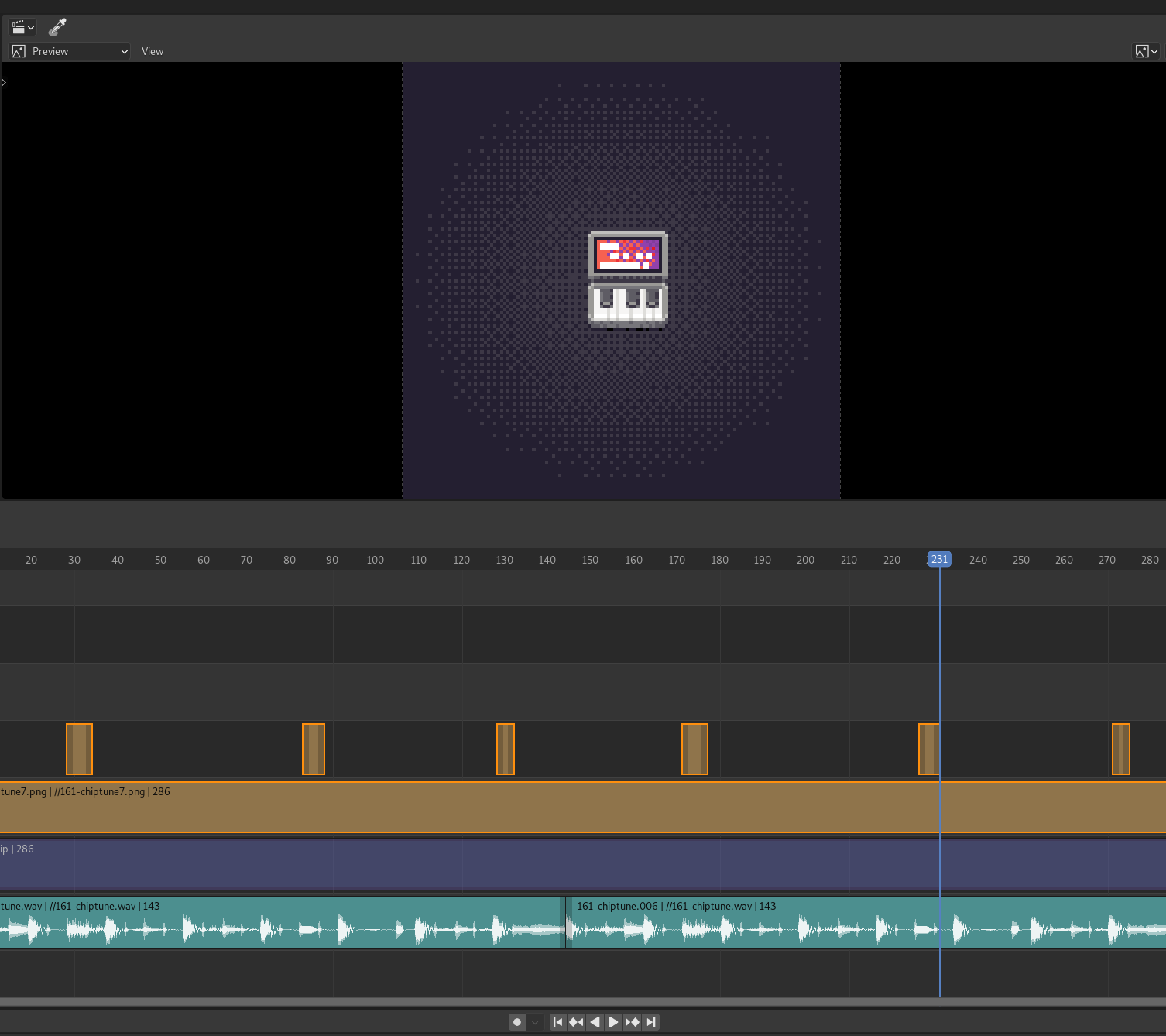Open the Preview display mode dropdown
Screen dimensions: 1166x1036
pyautogui.click(x=68, y=51)
